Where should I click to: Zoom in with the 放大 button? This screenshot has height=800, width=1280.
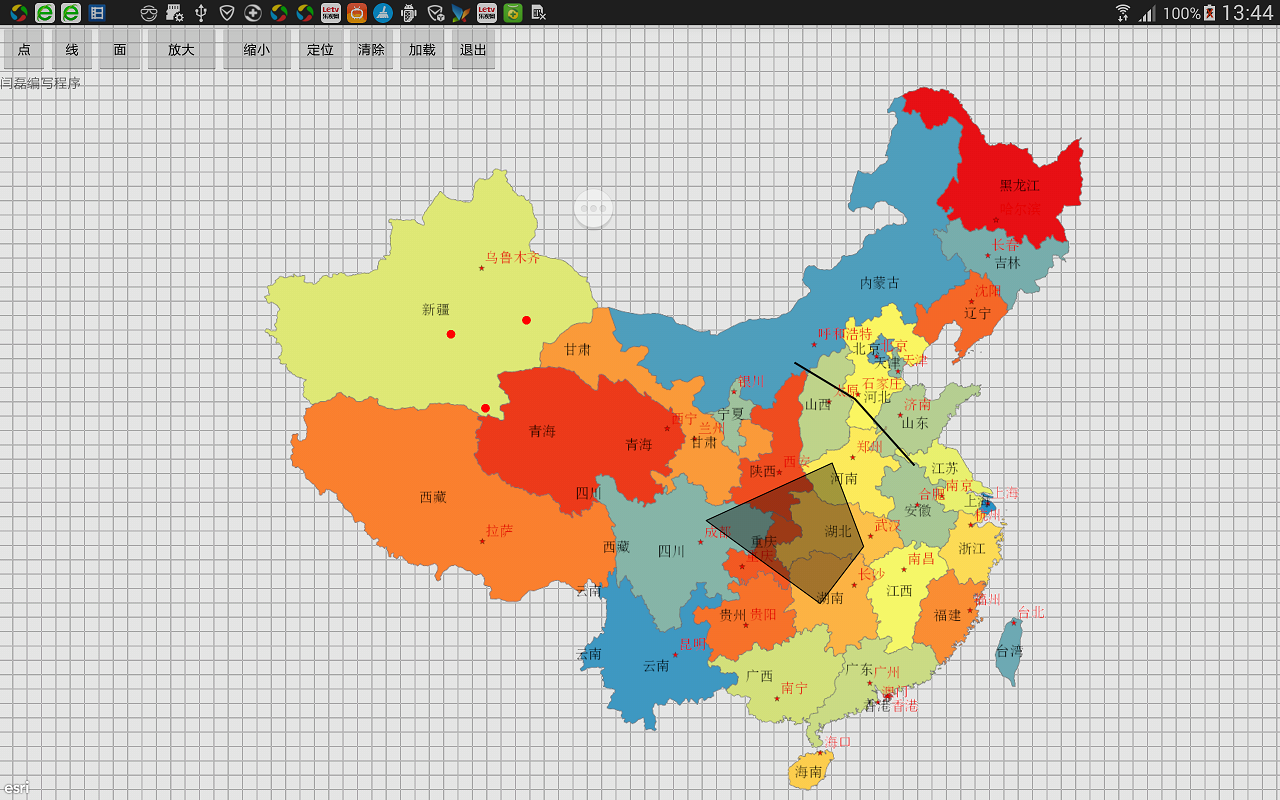click(x=181, y=49)
